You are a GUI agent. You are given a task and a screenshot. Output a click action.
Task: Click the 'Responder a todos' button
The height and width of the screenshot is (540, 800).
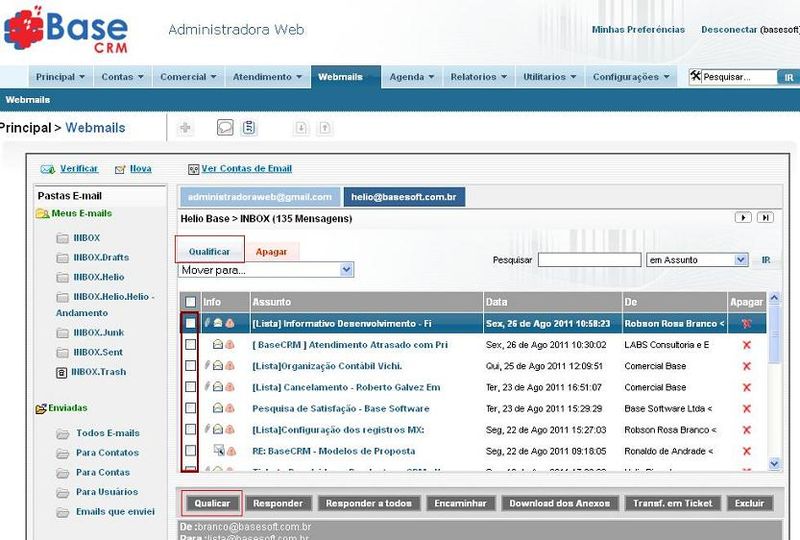point(369,503)
